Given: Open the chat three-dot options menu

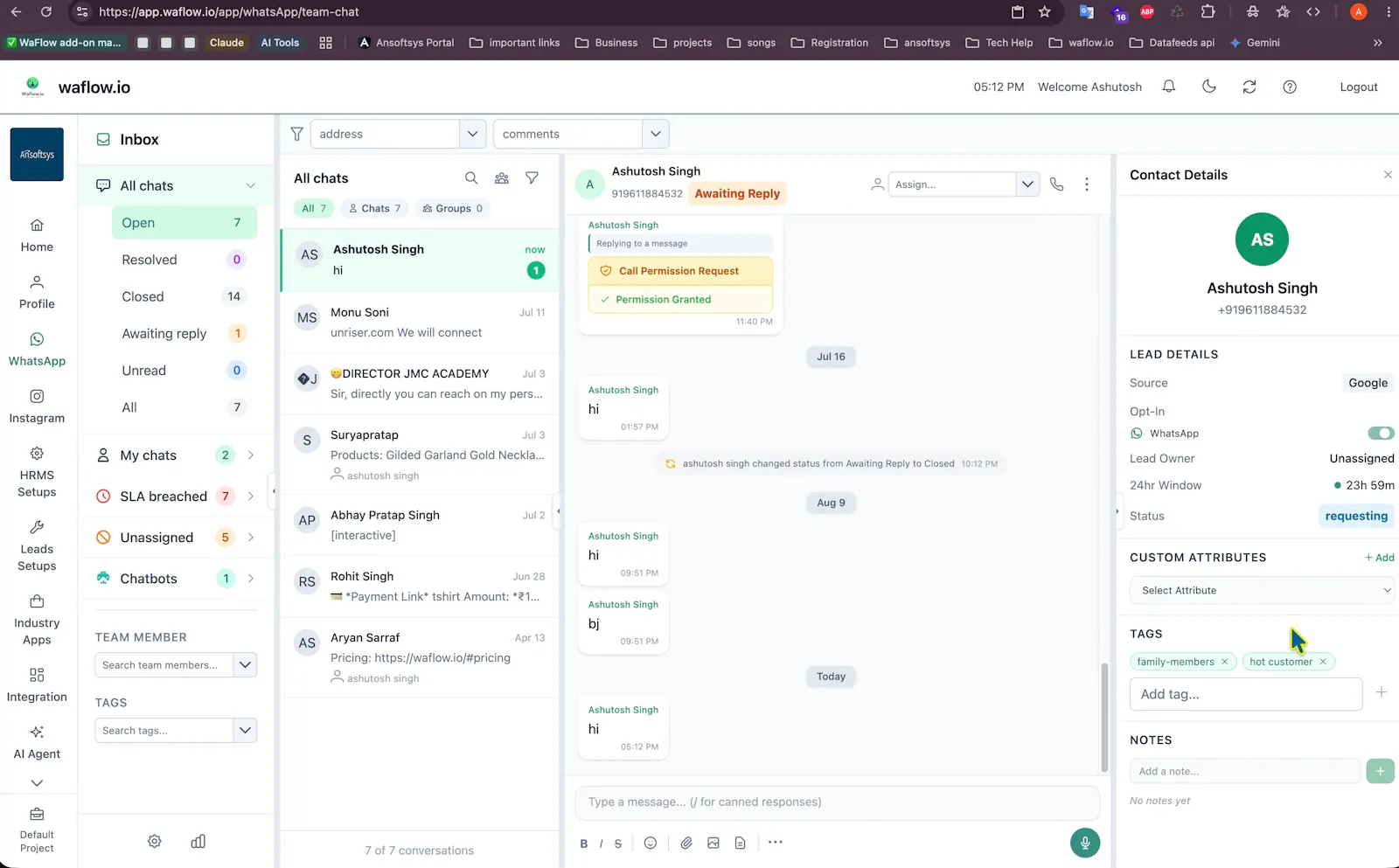Looking at the screenshot, I should click(x=1087, y=184).
